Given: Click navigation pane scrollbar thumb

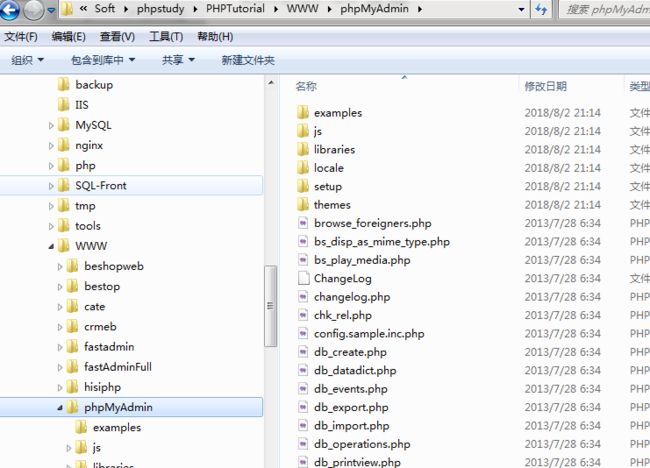Looking at the screenshot, I should [x=270, y=306].
